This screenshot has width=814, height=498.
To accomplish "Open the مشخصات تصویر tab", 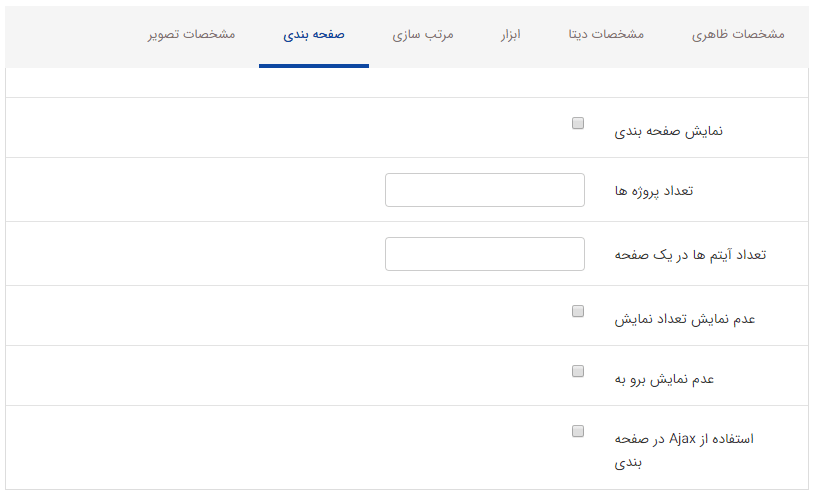I will pyautogui.click(x=190, y=34).
